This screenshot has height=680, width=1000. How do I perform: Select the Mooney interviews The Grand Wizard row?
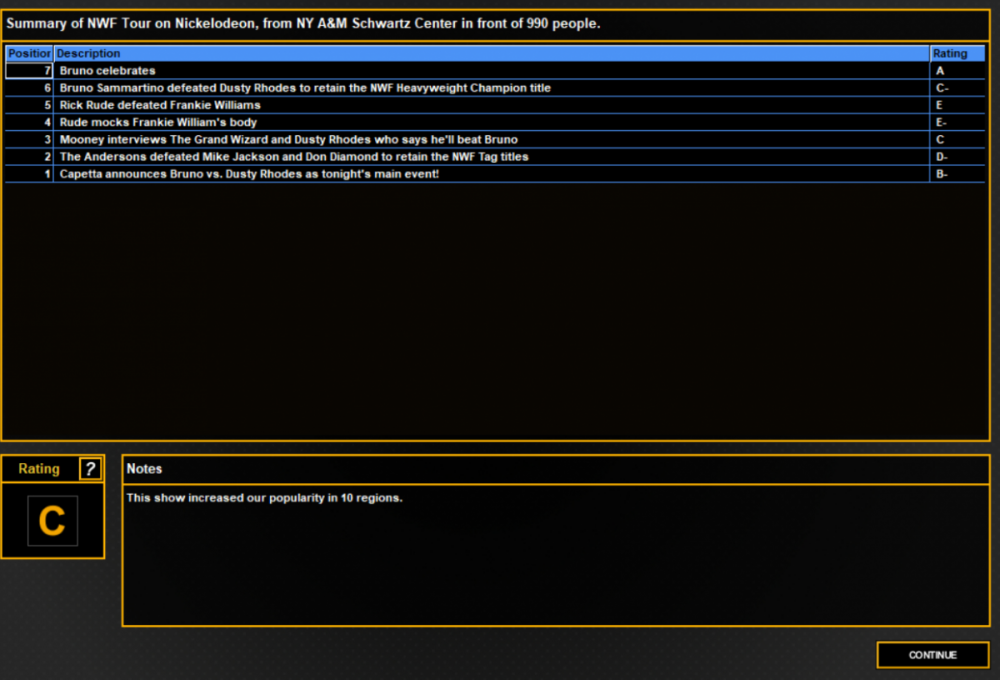pyautogui.click(x=495, y=140)
